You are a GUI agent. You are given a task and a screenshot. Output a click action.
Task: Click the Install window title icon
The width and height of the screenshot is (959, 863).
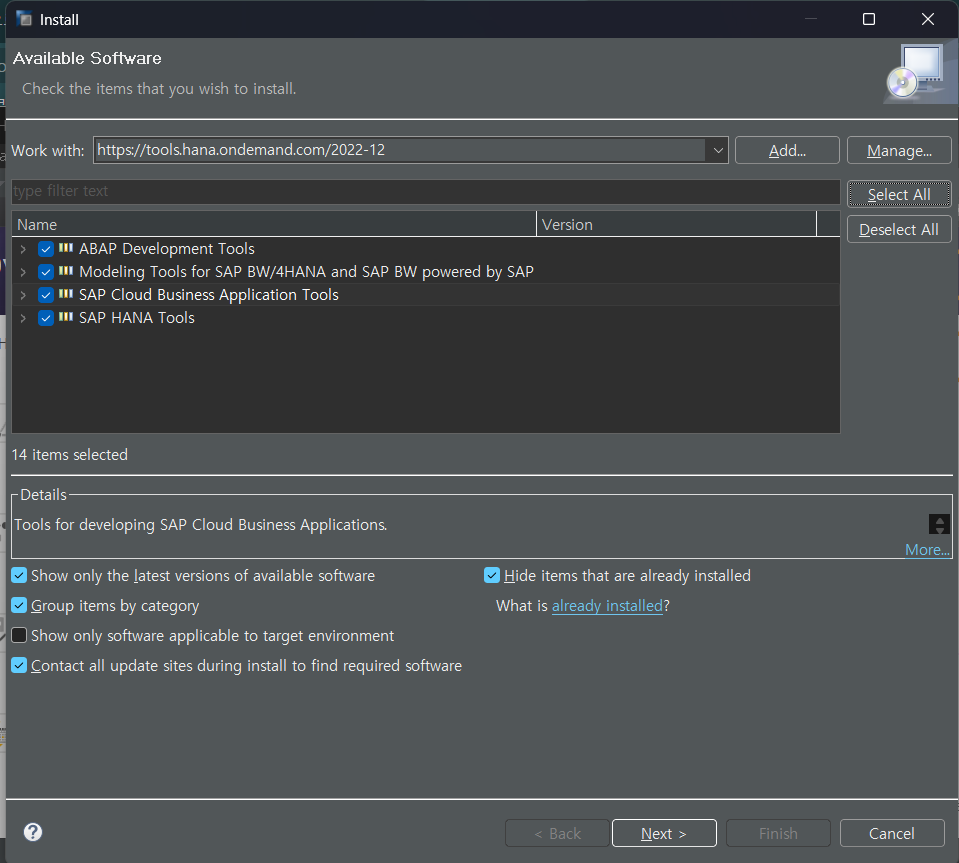pos(24,19)
